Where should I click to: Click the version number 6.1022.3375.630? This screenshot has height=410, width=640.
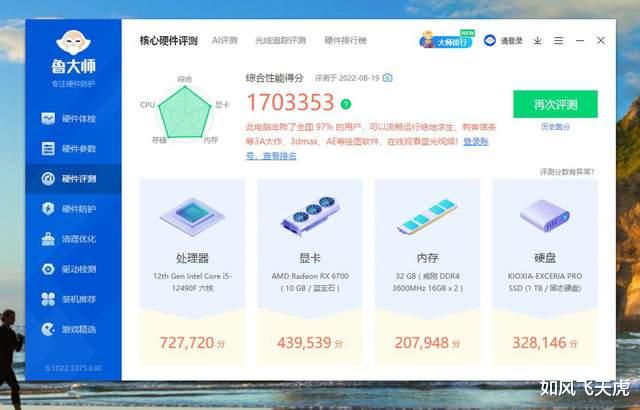[x=73, y=368]
